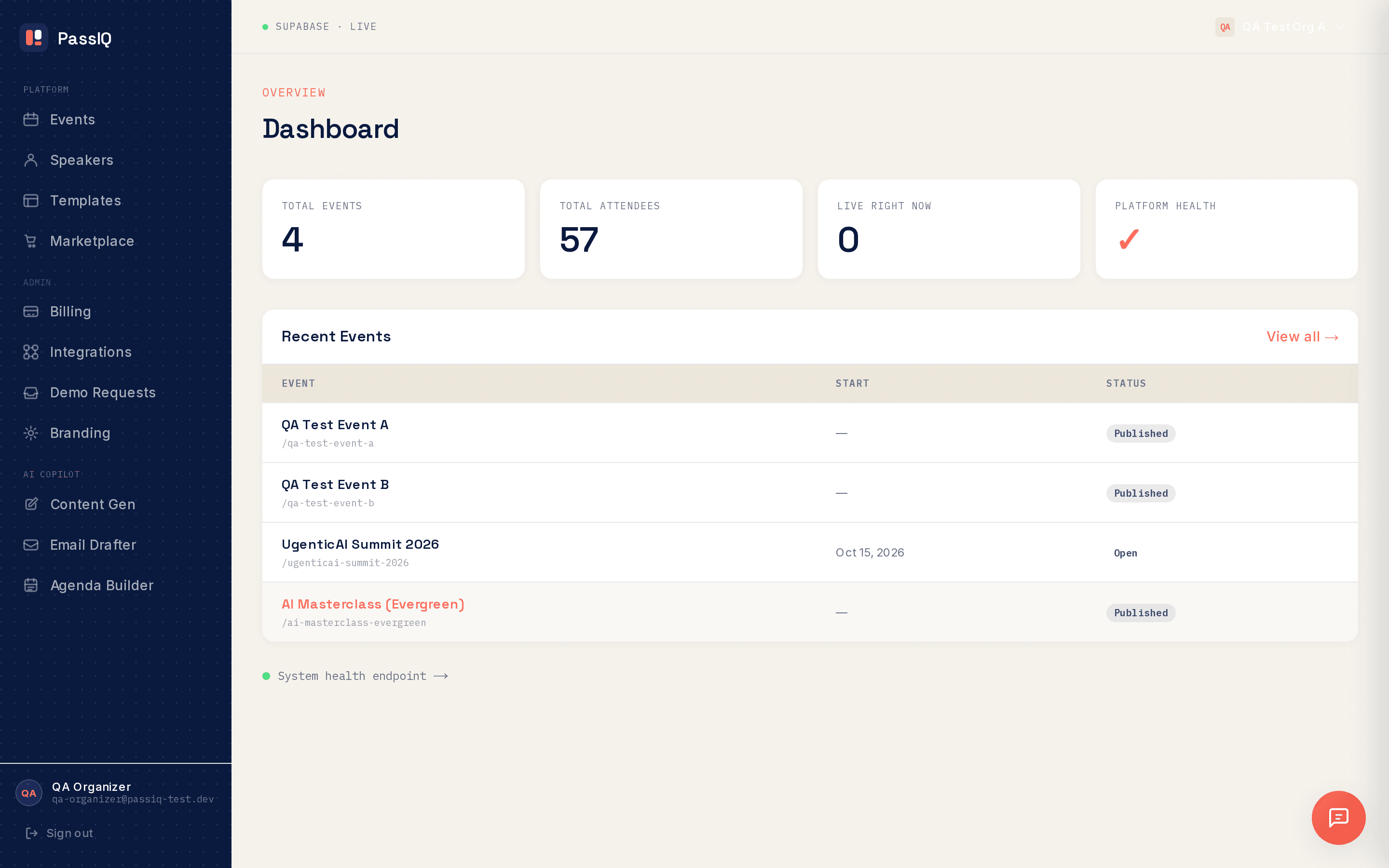Click the Content Gen pencil icon
The width and height of the screenshot is (1389, 868).
(x=31, y=504)
